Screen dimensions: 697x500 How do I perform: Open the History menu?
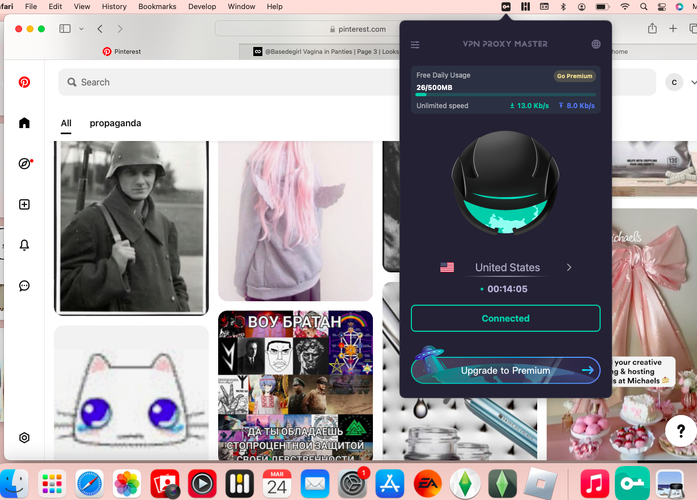pyautogui.click(x=114, y=7)
